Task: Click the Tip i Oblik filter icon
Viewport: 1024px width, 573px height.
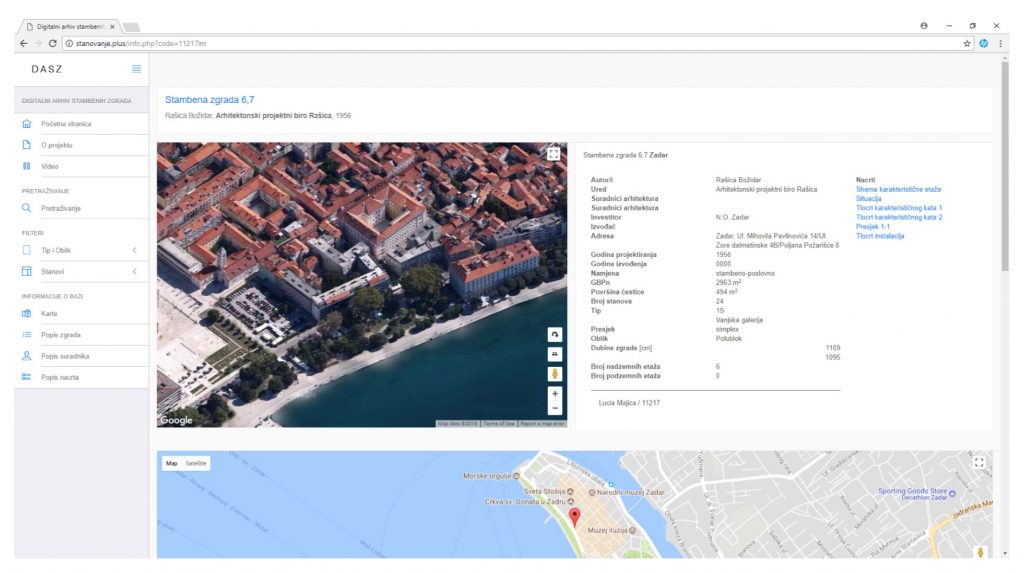Action: [x=27, y=250]
